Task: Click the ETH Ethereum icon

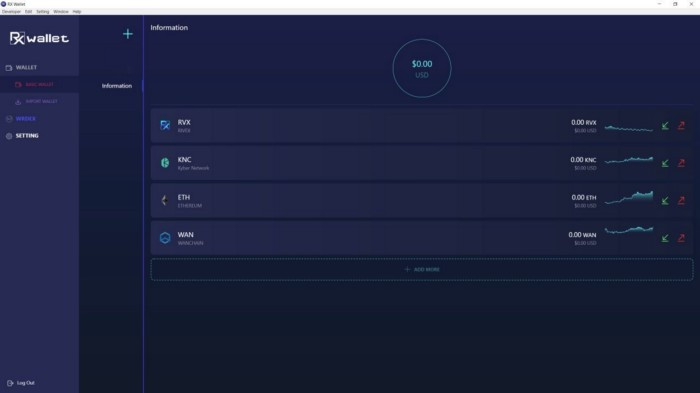Action: 165,201
